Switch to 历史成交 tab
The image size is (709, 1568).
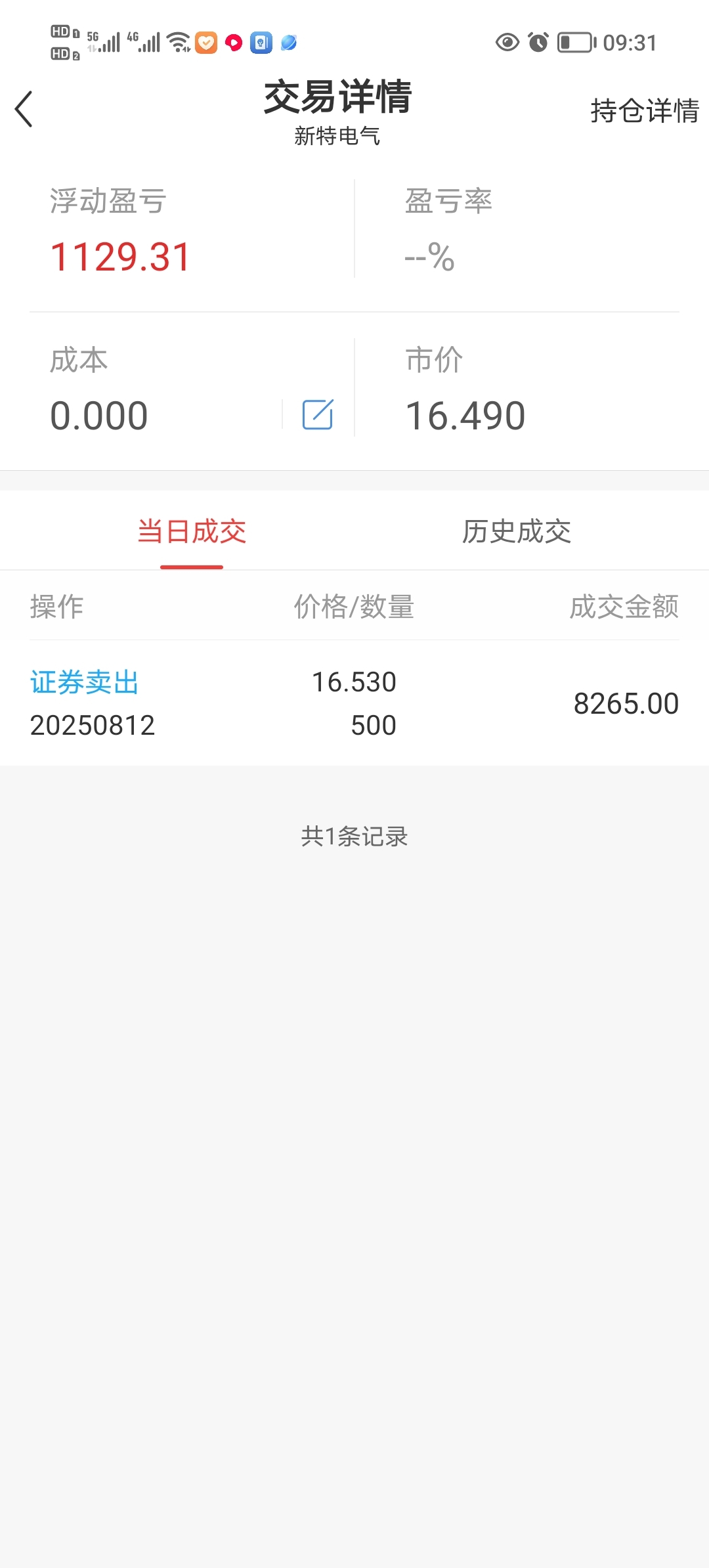[x=517, y=531]
